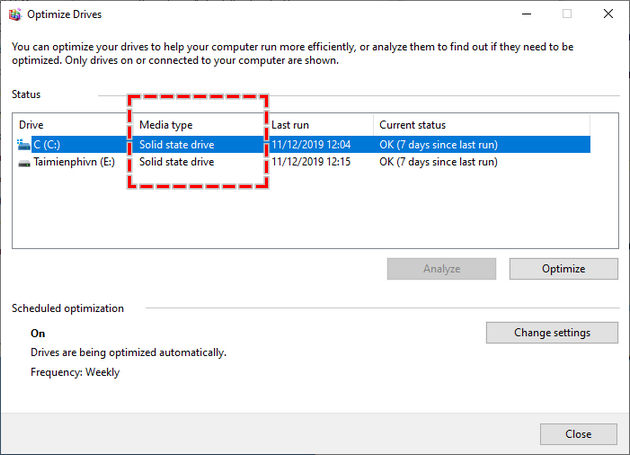Select the Taimienphivn (E:) drive name

tap(74, 162)
